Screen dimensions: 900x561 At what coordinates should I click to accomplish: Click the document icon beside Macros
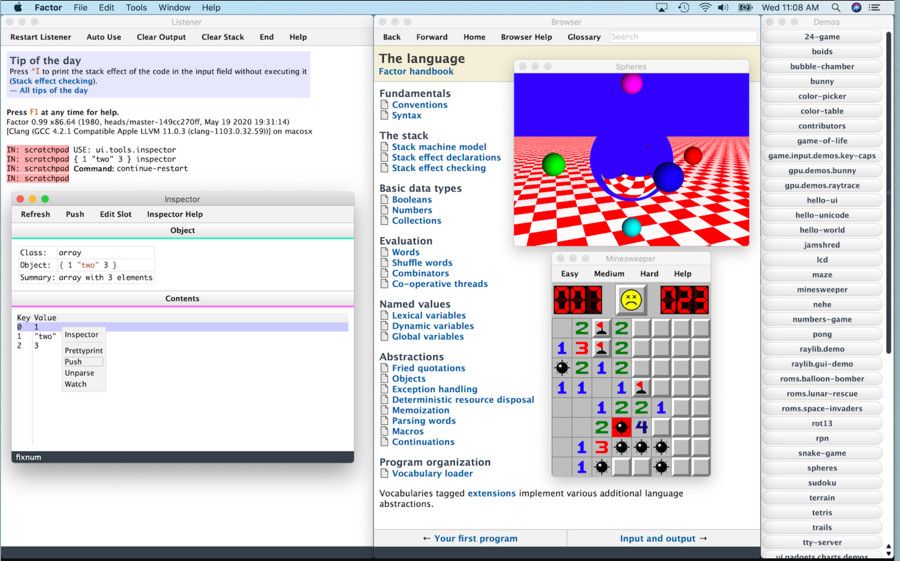pos(384,431)
